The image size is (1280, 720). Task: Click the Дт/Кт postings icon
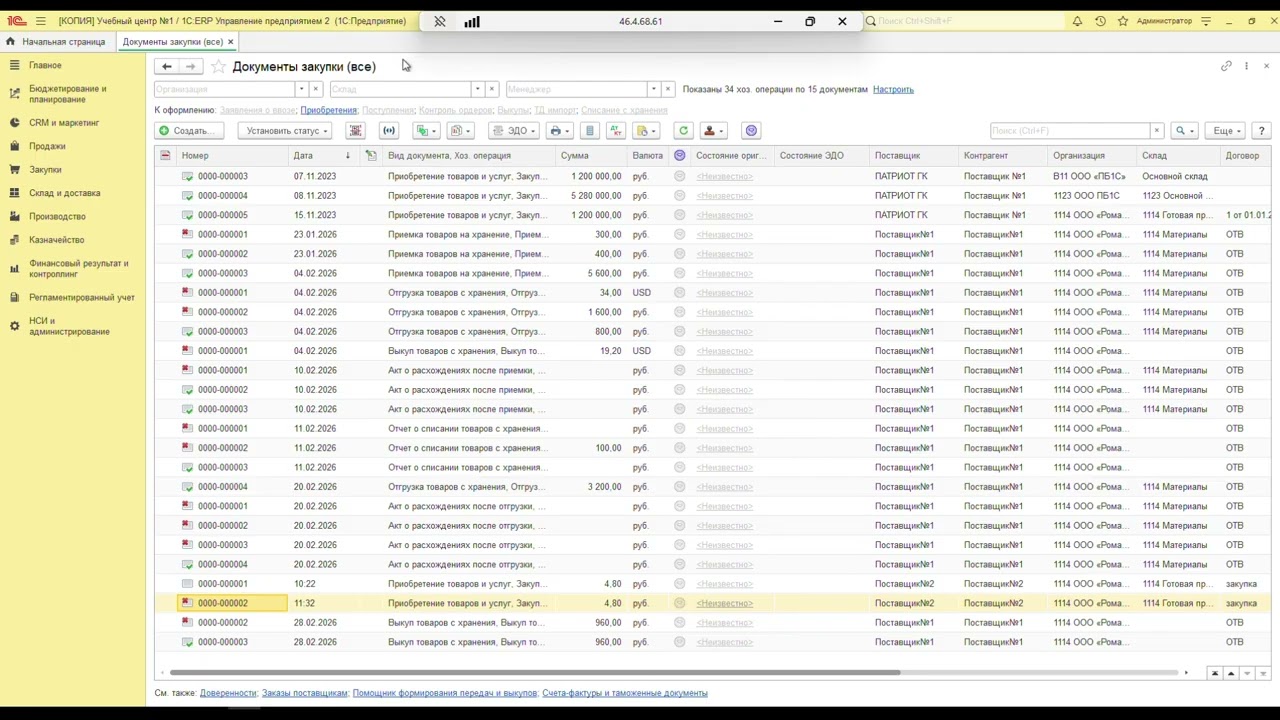(615, 131)
